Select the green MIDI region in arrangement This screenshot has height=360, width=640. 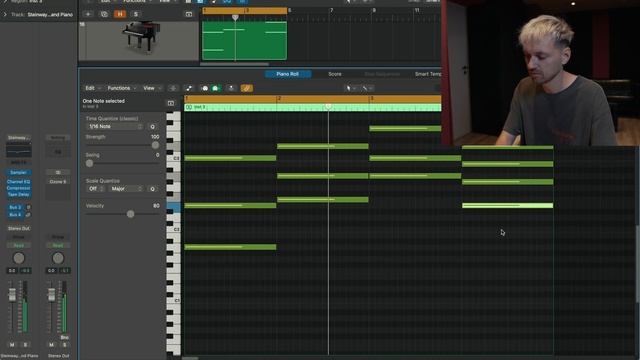244,40
